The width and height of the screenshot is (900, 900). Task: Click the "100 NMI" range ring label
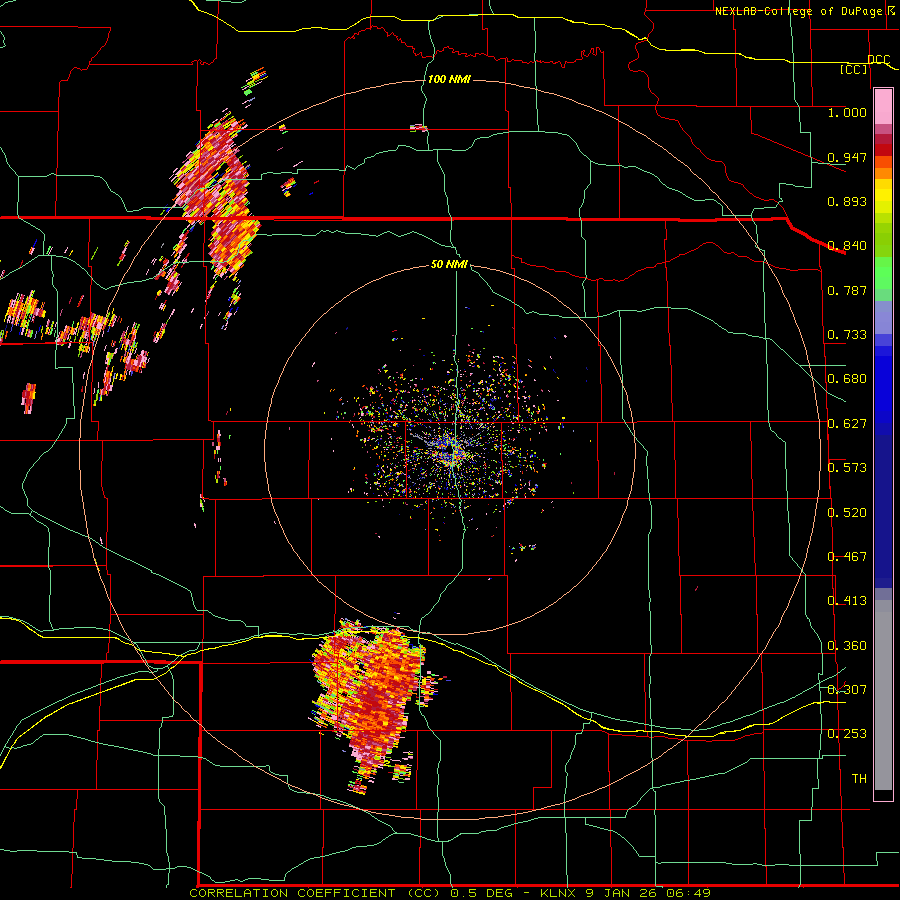coord(449,79)
